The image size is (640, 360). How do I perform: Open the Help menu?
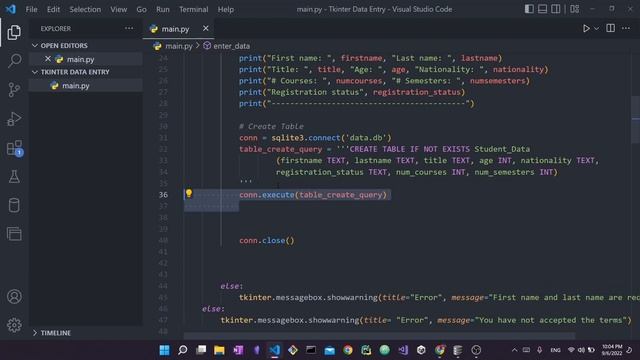[x=225, y=9]
